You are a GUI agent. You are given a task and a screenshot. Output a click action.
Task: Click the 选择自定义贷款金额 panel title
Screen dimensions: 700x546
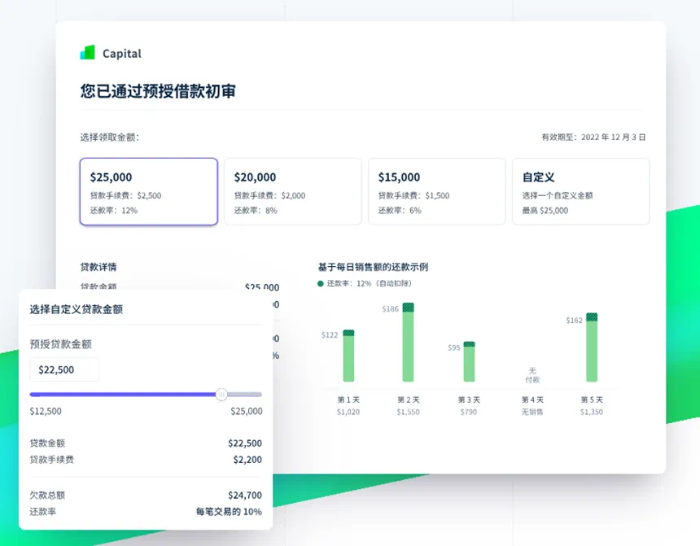(x=76, y=309)
